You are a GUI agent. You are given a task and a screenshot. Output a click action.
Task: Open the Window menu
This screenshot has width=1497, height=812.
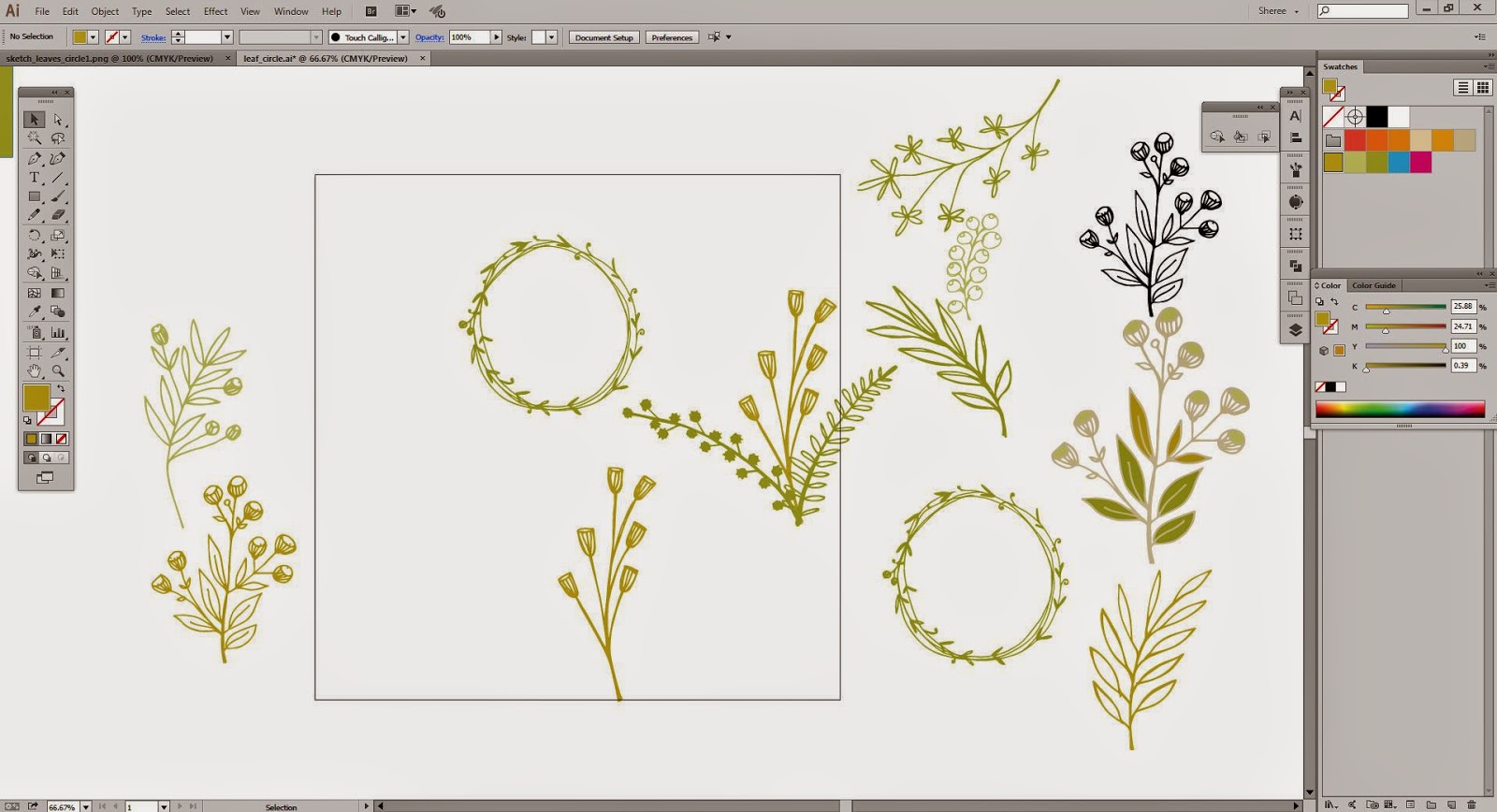click(x=291, y=11)
